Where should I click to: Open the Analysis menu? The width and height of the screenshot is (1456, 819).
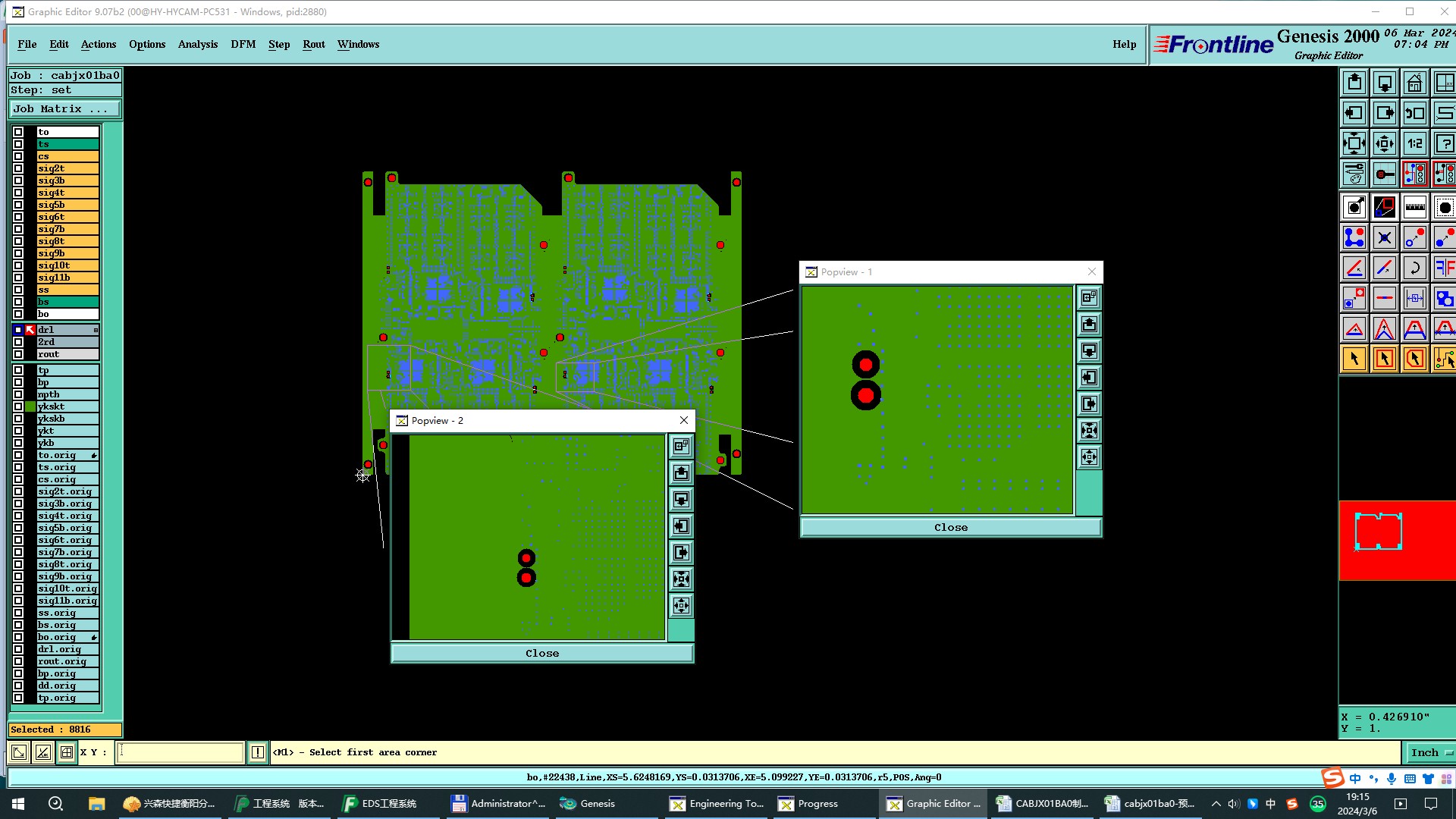pos(197,44)
